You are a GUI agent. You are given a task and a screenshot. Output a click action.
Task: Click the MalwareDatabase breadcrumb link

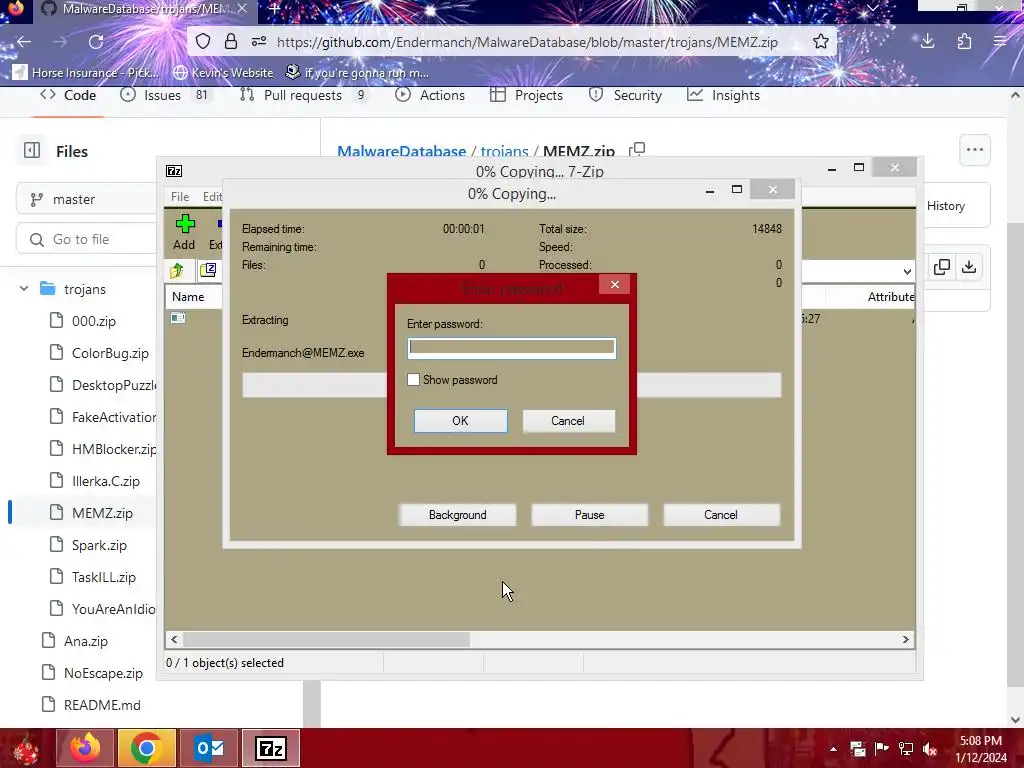[402, 151]
